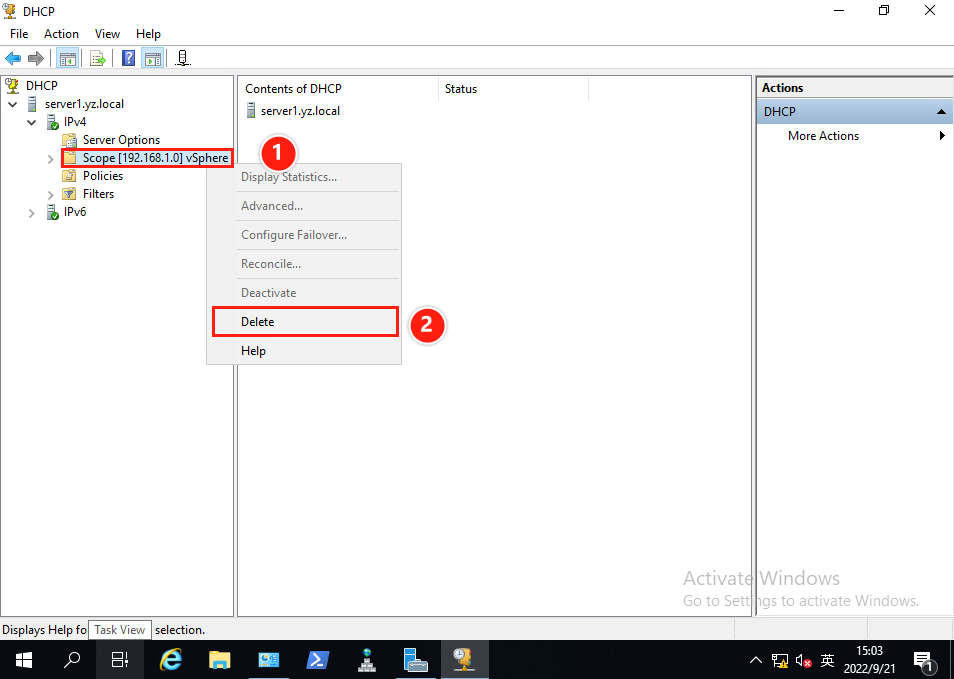Open the server toolbox taskbar icon
This screenshot has width=954, height=679.
click(415, 660)
